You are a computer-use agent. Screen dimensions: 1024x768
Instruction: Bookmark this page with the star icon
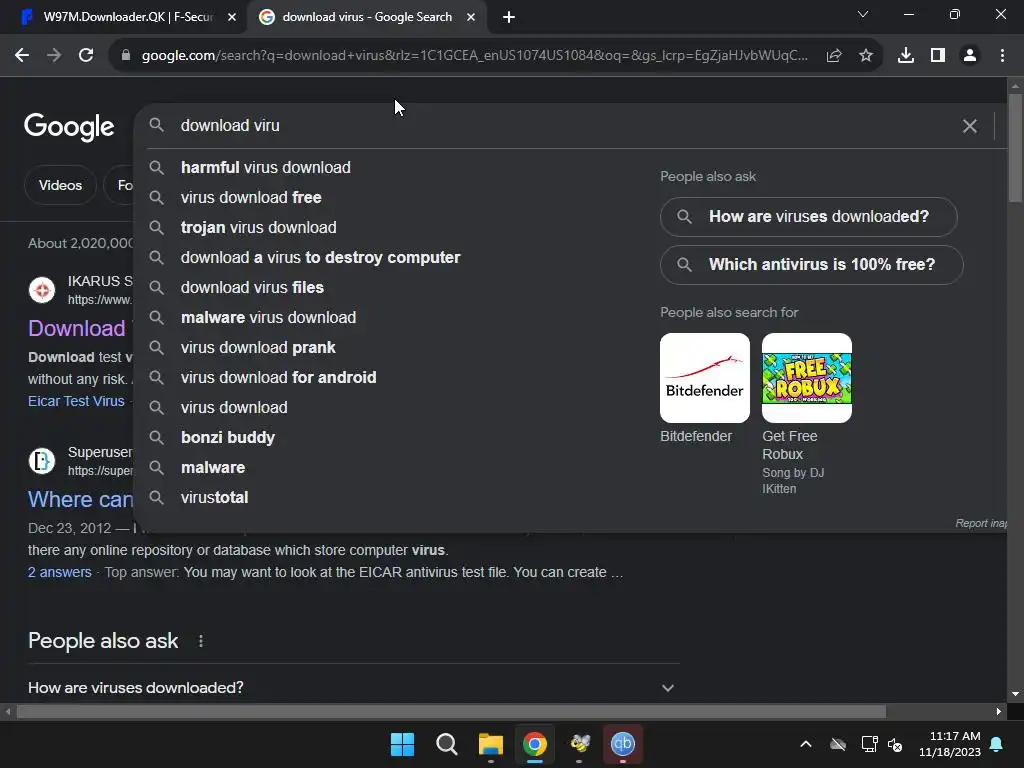coord(866,56)
